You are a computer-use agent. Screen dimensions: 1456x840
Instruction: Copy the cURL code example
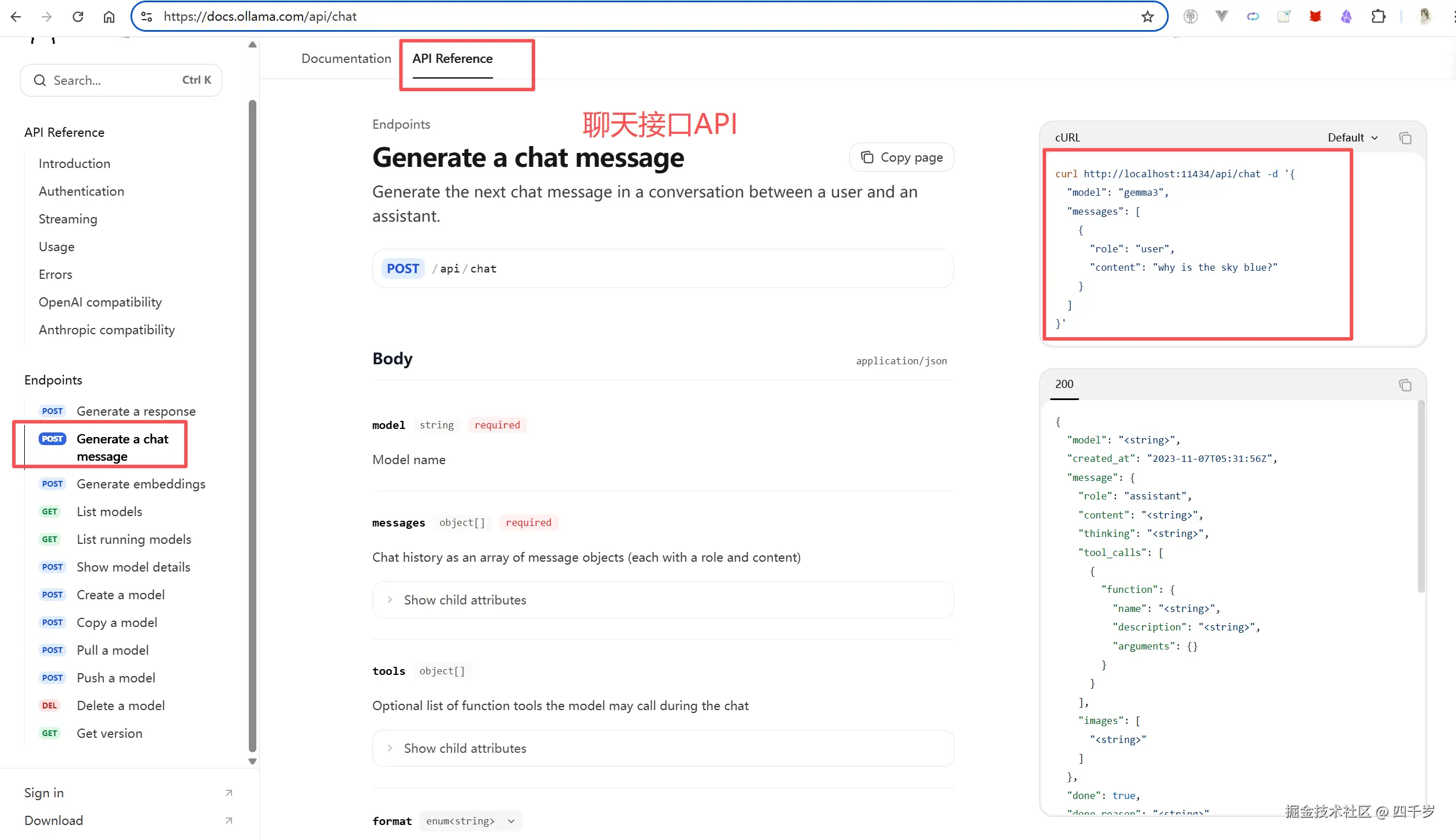(x=1405, y=138)
